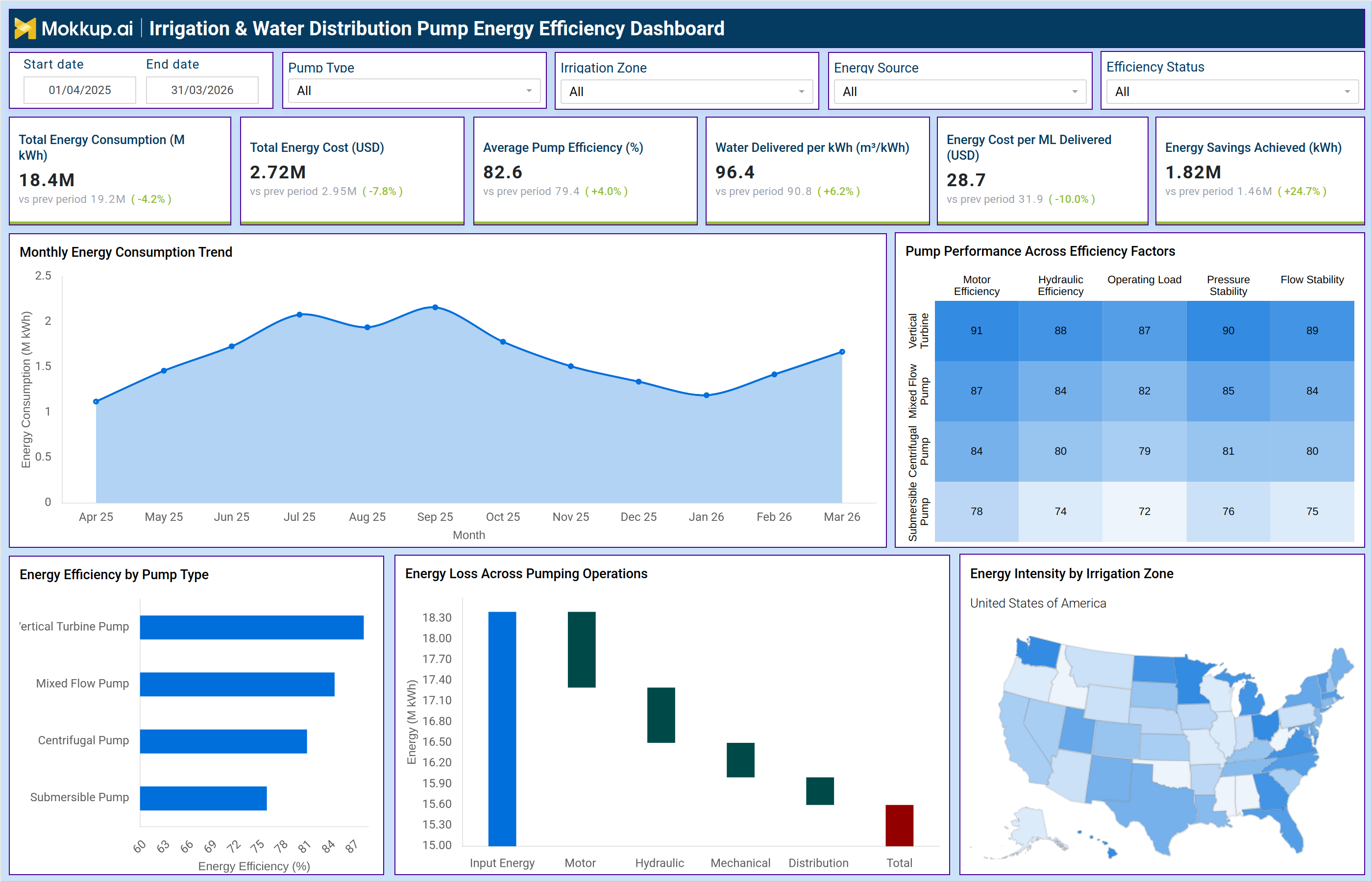Image resolution: width=1372 pixels, height=882 pixels.
Task: Expand the Irrigation Zone dropdown
Action: (x=686, y=92)
